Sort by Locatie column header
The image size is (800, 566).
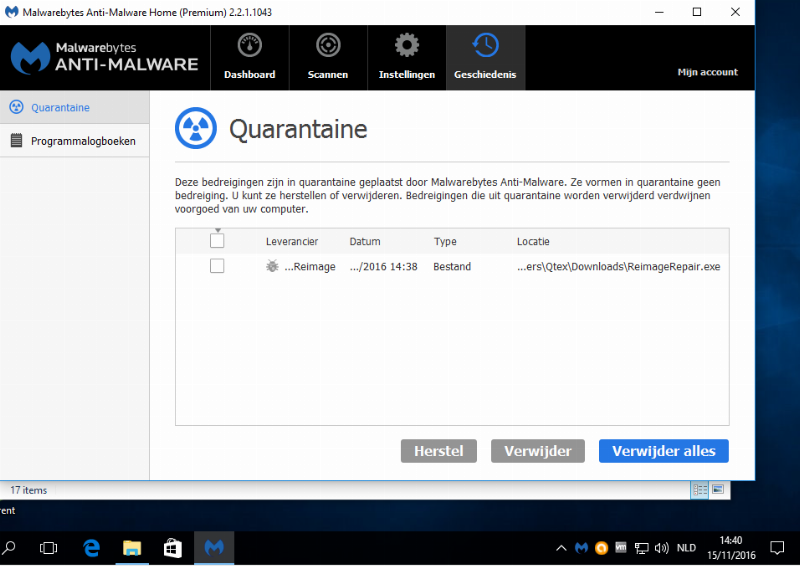(533, 241)
